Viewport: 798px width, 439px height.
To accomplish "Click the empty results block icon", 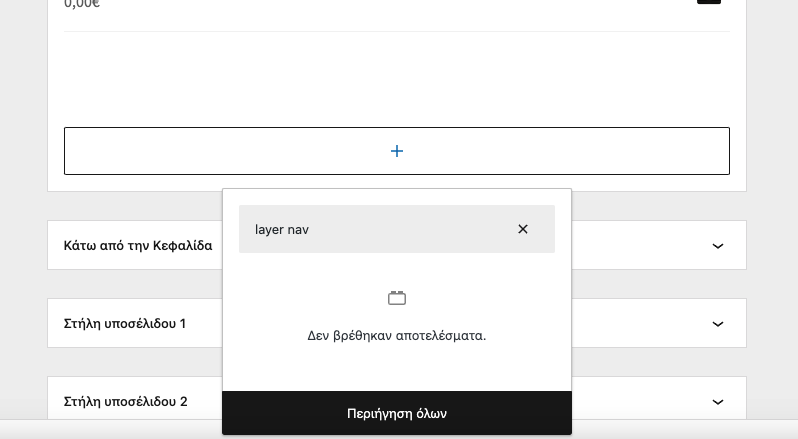I will (x=397, y=298).
